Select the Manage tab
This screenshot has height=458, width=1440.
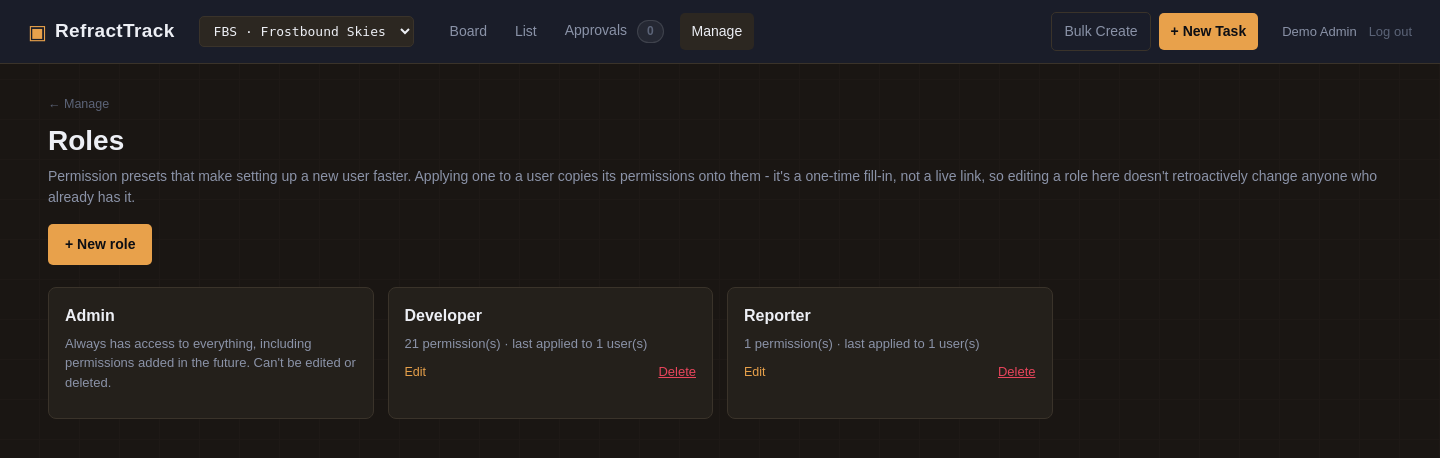click(x=717, y=31)
